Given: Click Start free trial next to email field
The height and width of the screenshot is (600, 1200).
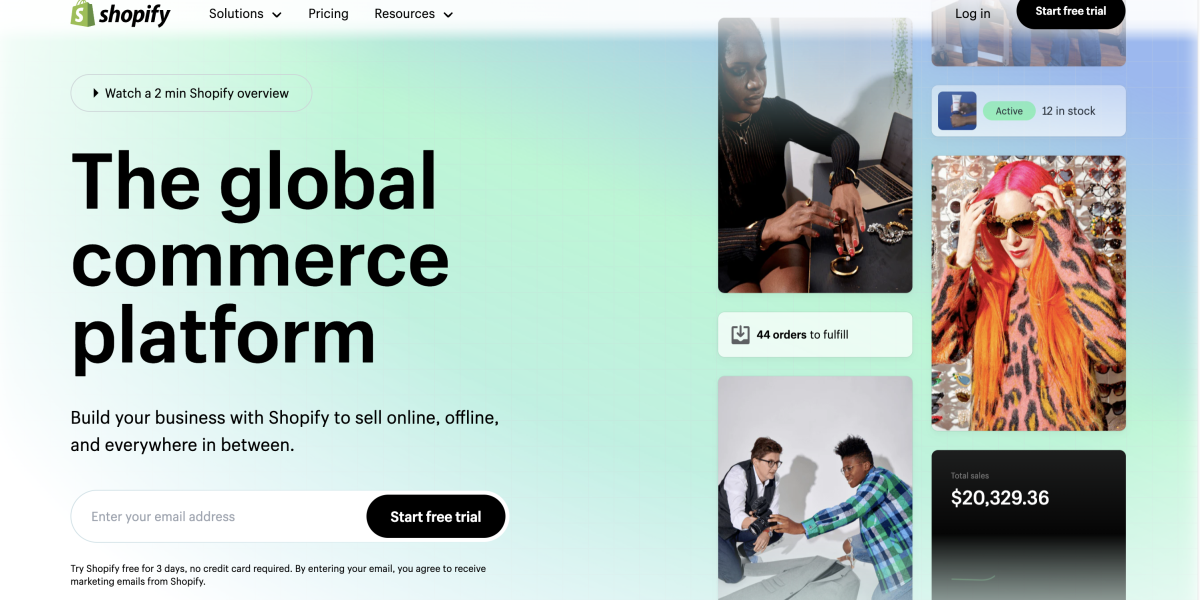Looking at the screenshot, I should [x=436, y=517].
